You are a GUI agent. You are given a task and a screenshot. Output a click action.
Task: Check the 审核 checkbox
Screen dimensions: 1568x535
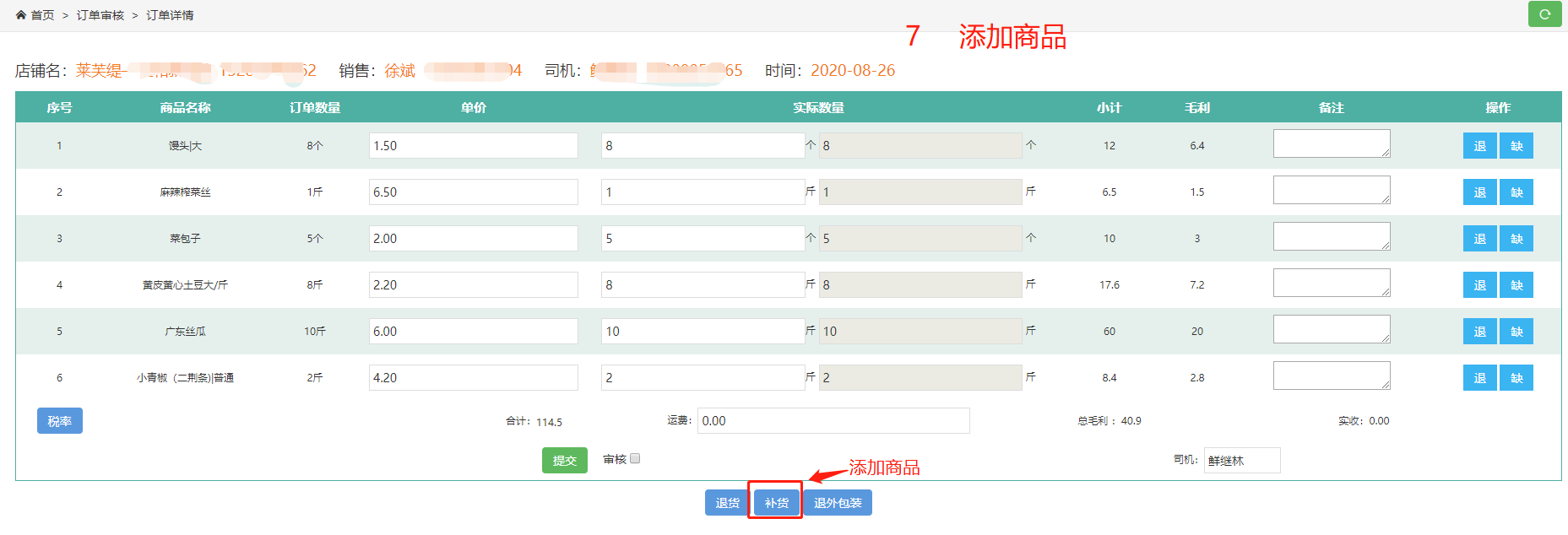[x=635, y=458]
